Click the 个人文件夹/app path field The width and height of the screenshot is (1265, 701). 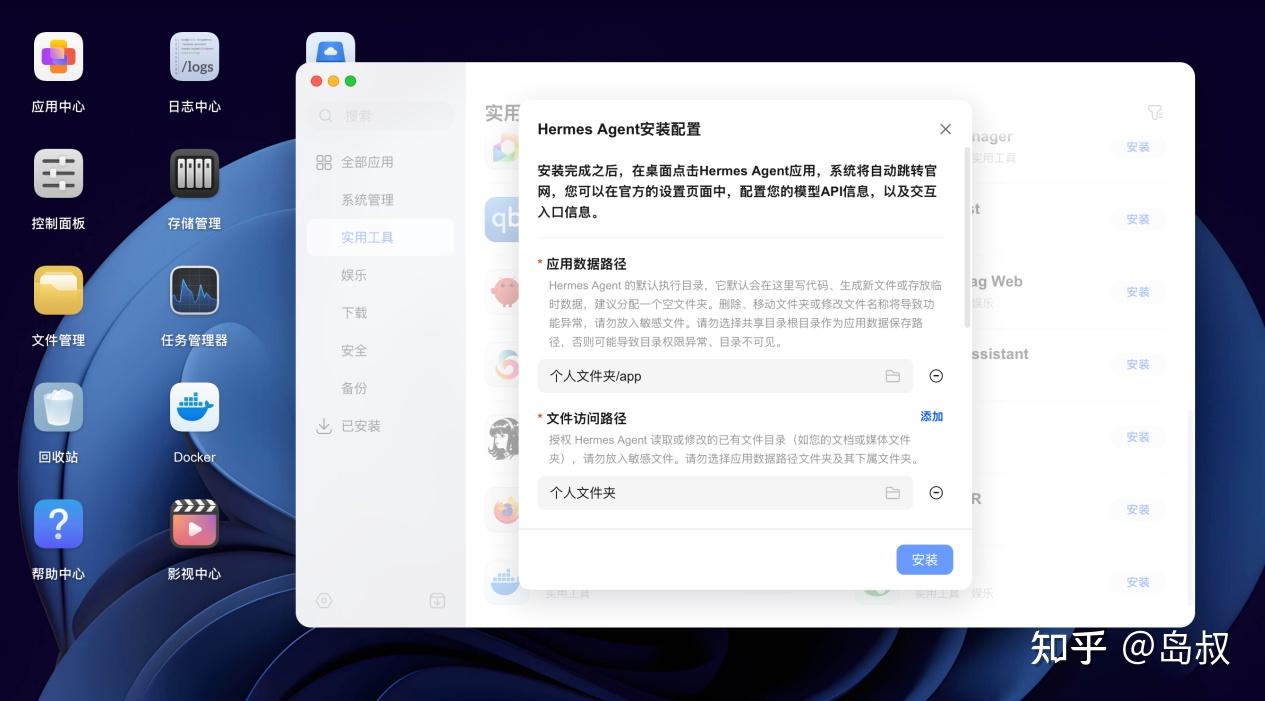point(725,376)
